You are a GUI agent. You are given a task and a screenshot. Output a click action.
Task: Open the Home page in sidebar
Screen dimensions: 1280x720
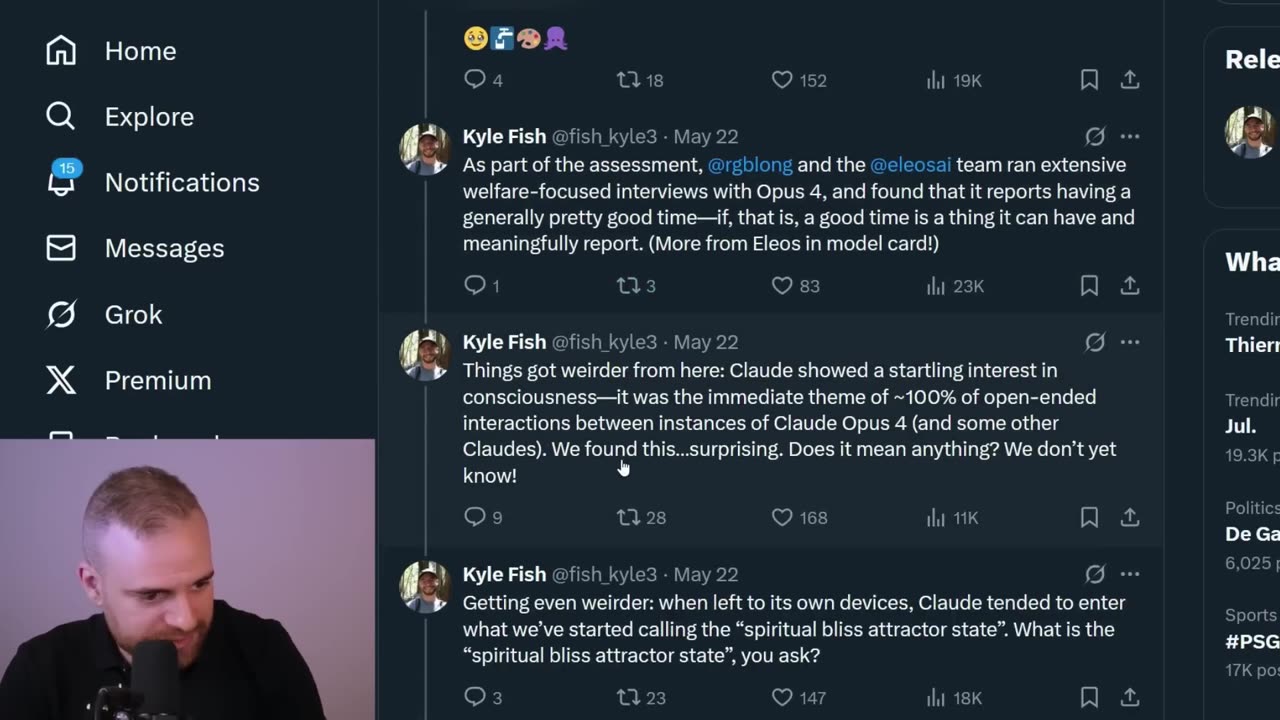[x=110, y=51]
